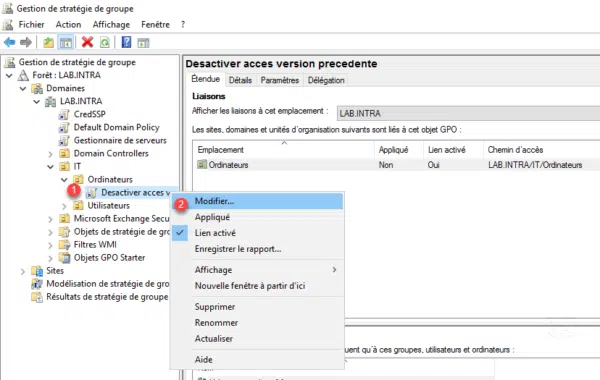Click the Domain Controllers OU folder icon
Screen dimensions: 600x380
(x=64, y=153)
